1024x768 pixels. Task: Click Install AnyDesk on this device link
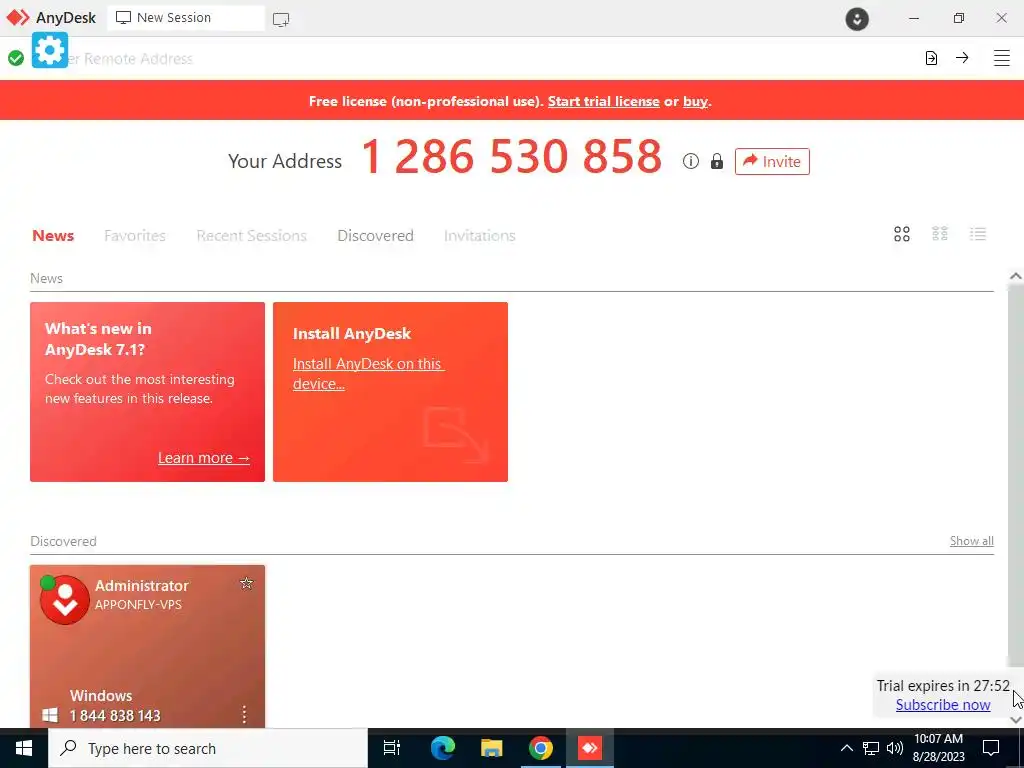[368, 374]
